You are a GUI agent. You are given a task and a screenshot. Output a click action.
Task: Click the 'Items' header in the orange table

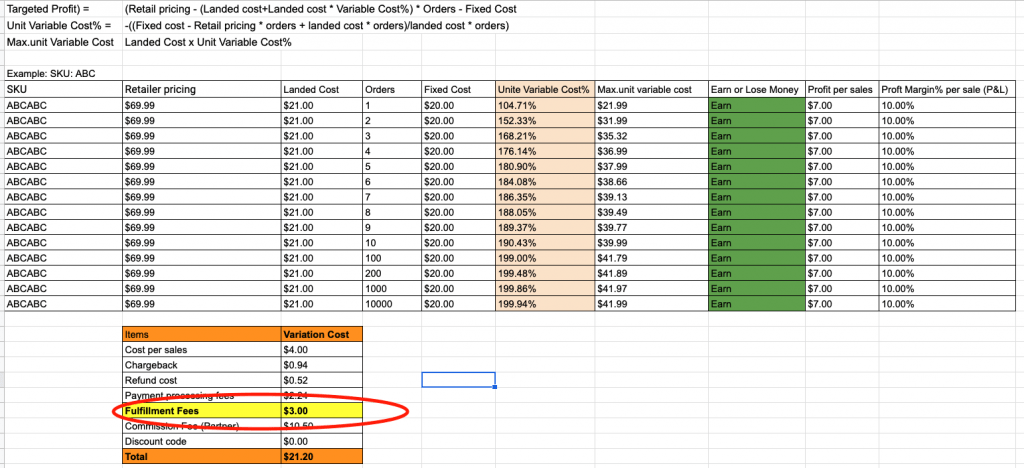click(201, 334)
